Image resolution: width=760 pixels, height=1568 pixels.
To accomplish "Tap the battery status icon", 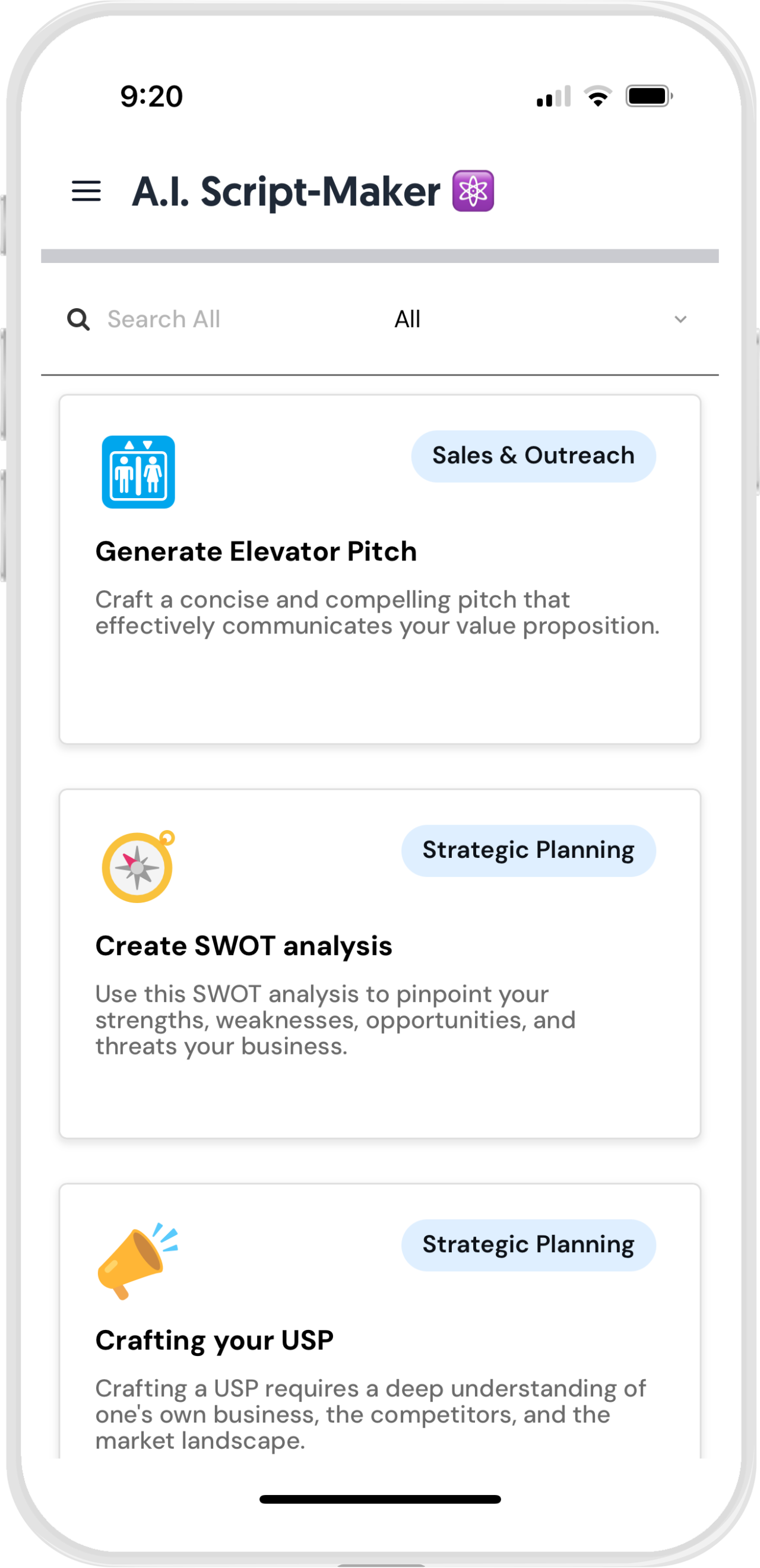I will tap(648, 96).
